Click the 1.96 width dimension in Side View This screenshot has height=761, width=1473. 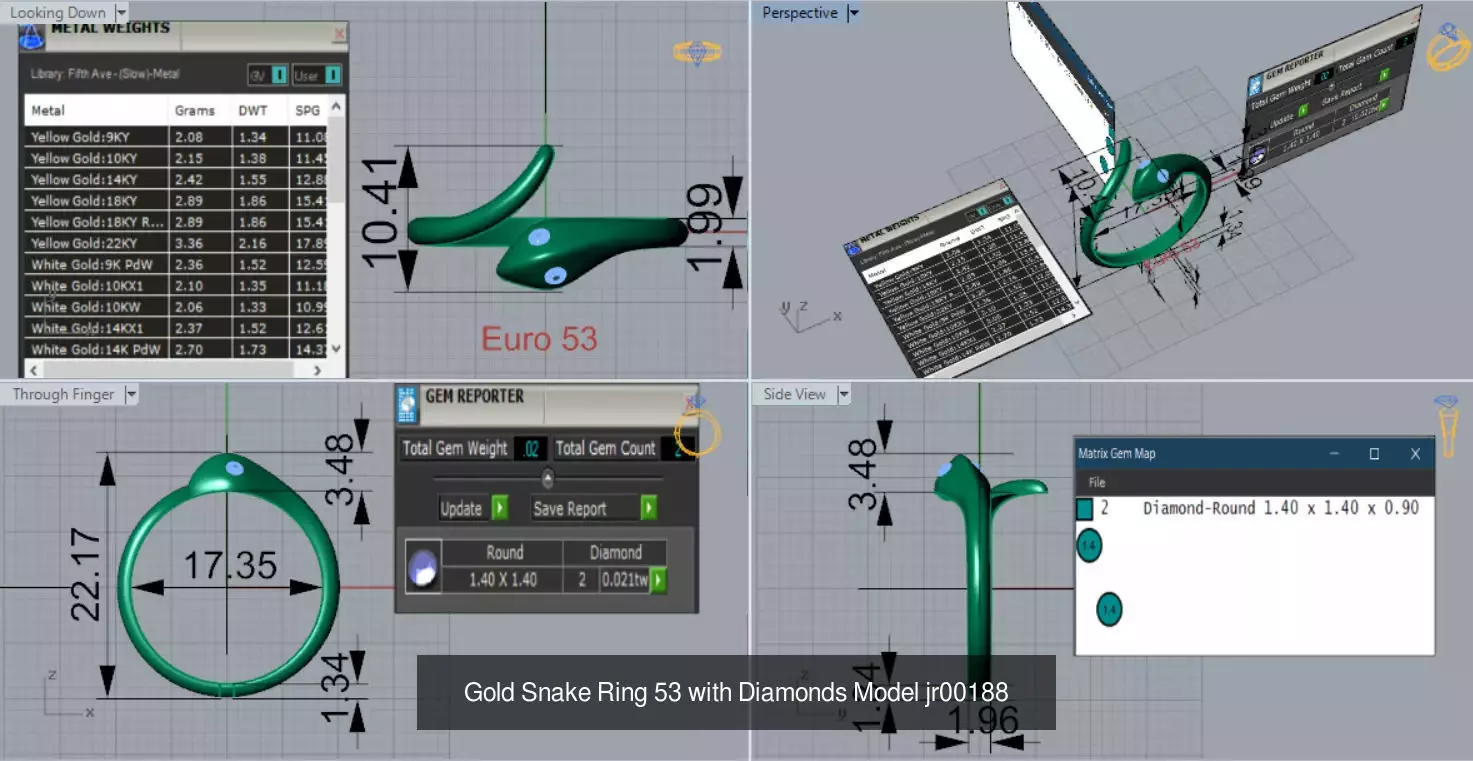(x=982, y=721)
